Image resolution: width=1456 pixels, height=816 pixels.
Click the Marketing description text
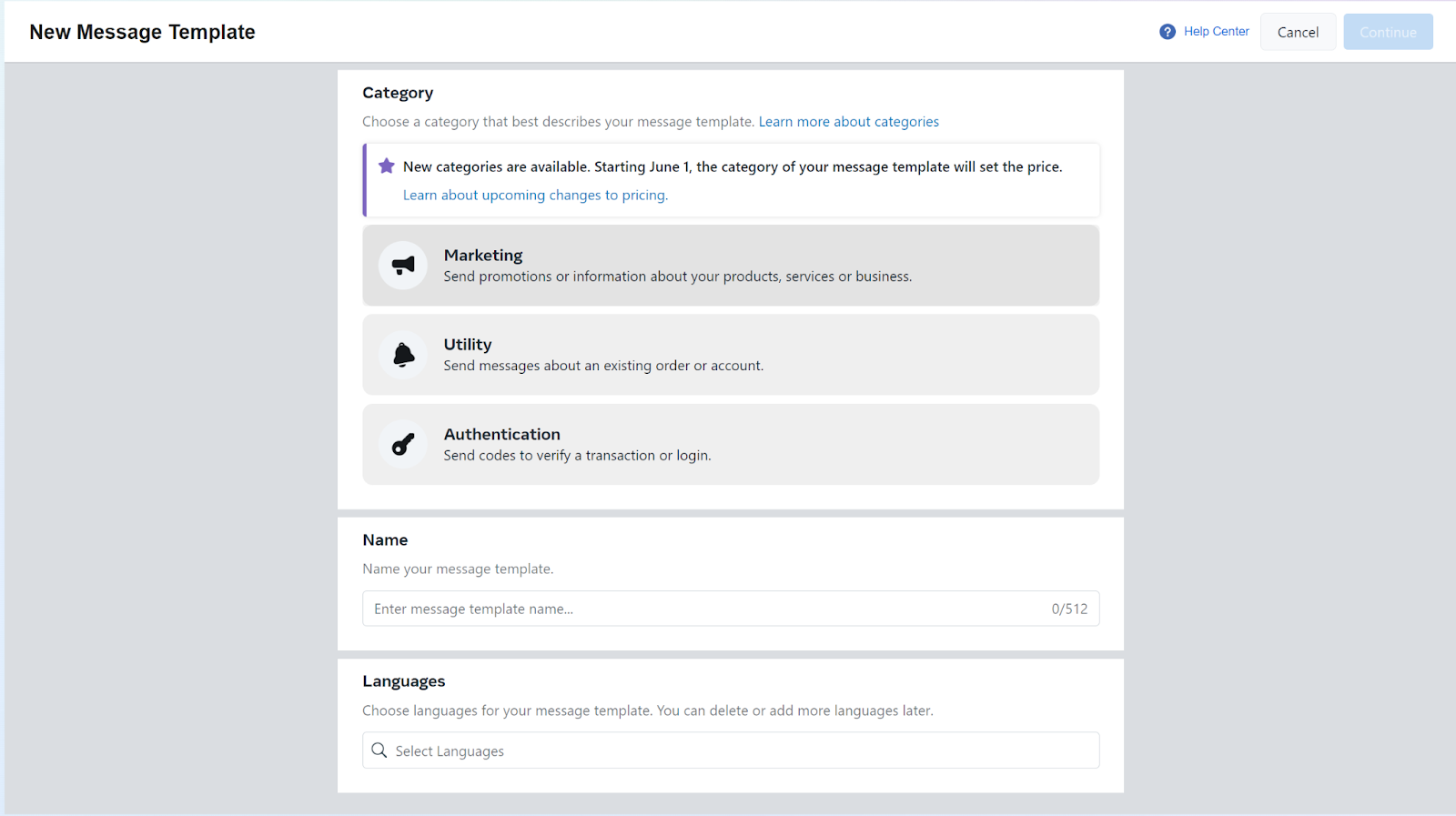click(x=677, y=277)
